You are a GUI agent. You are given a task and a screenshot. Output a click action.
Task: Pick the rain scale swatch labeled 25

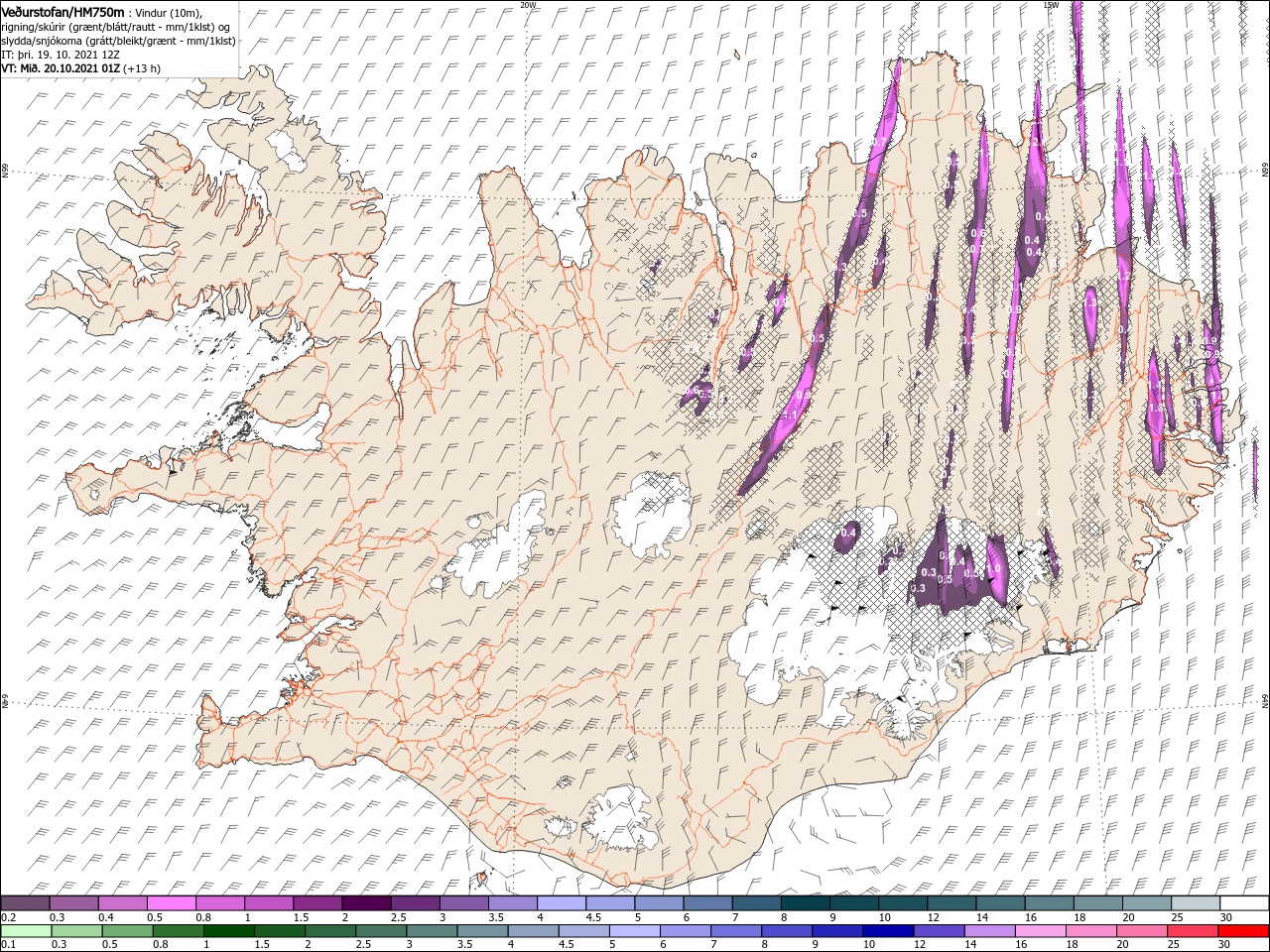[1193, 931]
